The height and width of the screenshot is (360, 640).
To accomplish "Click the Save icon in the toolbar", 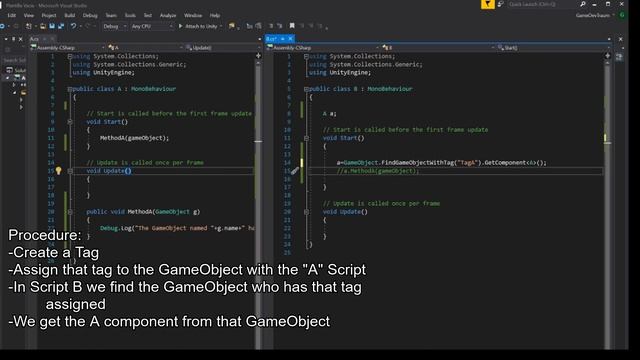I will click(52, 26).
